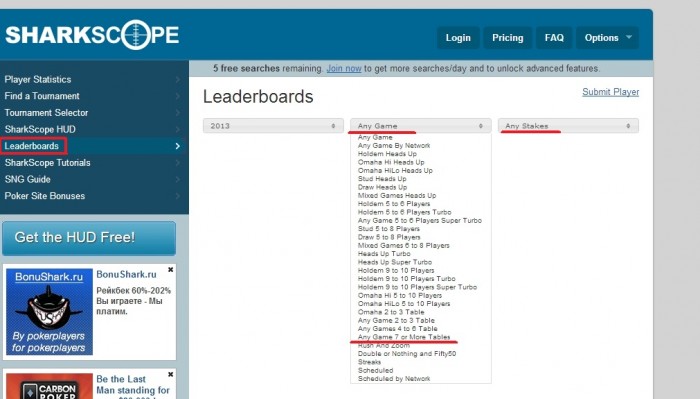Select 'Holdem 5 to 6 Players Turbo' option
Viewport: 700px width, 399px height.
click(x=404, y=212)
